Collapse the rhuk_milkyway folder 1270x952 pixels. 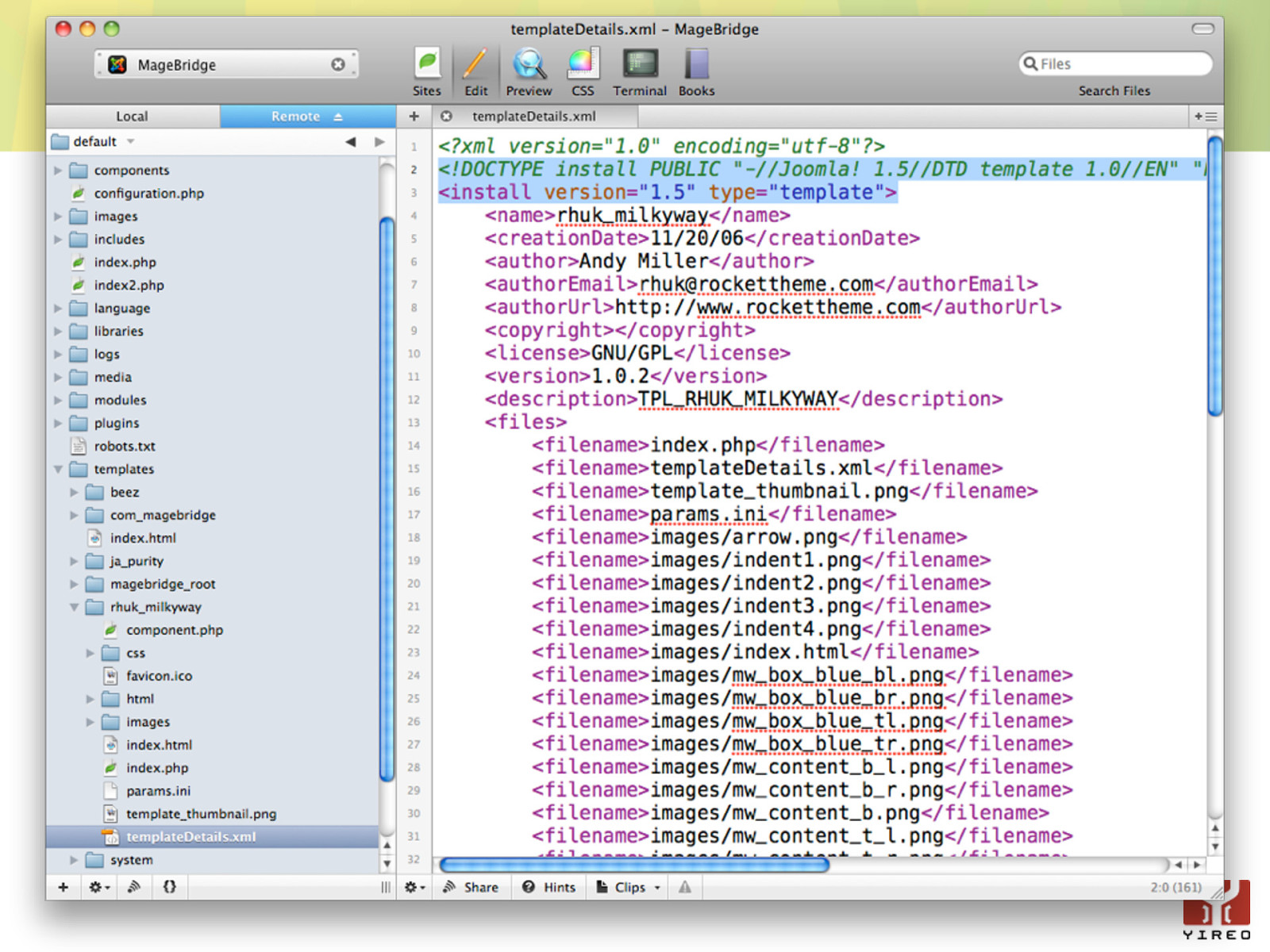74,607
